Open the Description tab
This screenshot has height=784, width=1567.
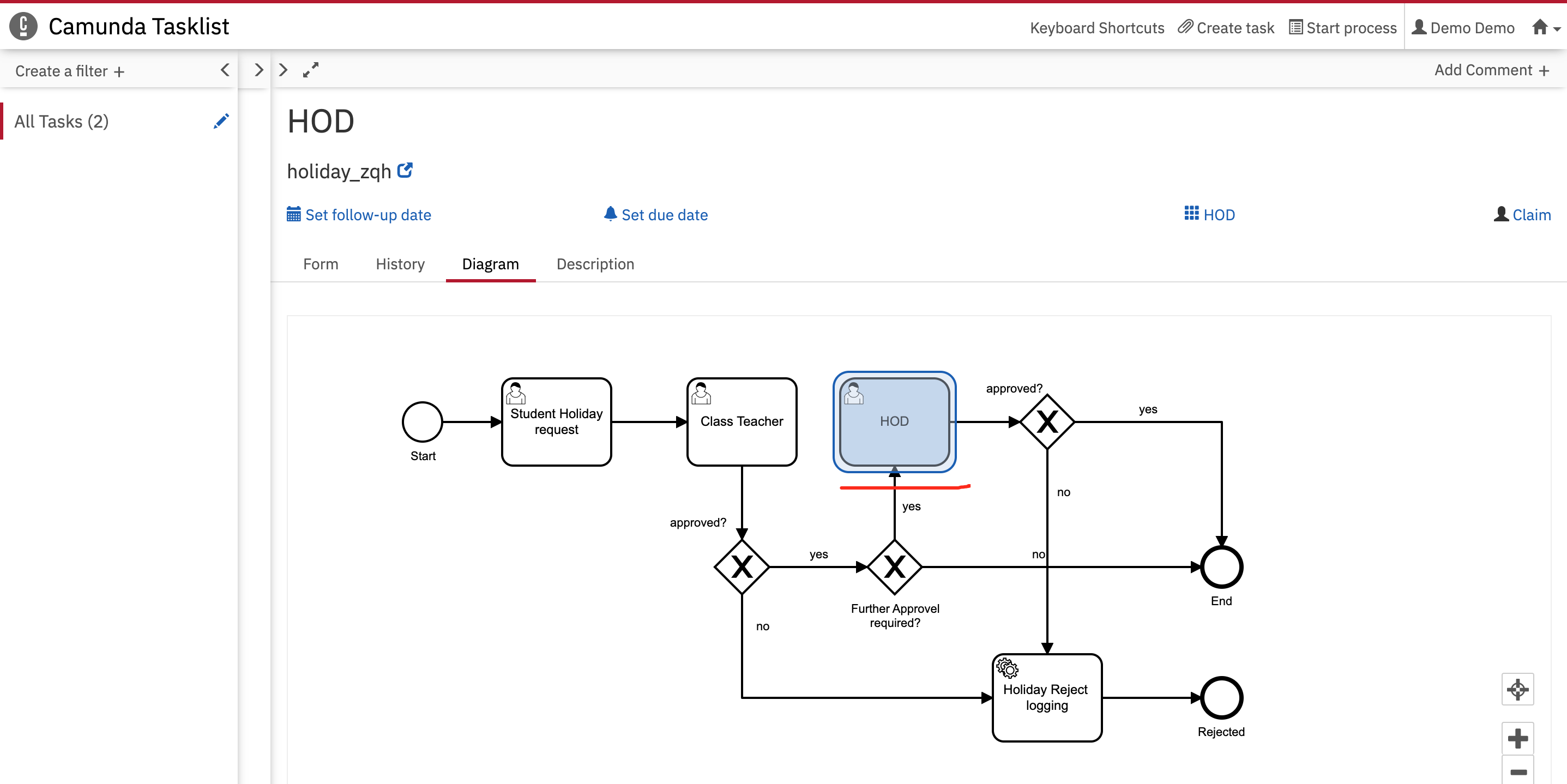point(595,264)
